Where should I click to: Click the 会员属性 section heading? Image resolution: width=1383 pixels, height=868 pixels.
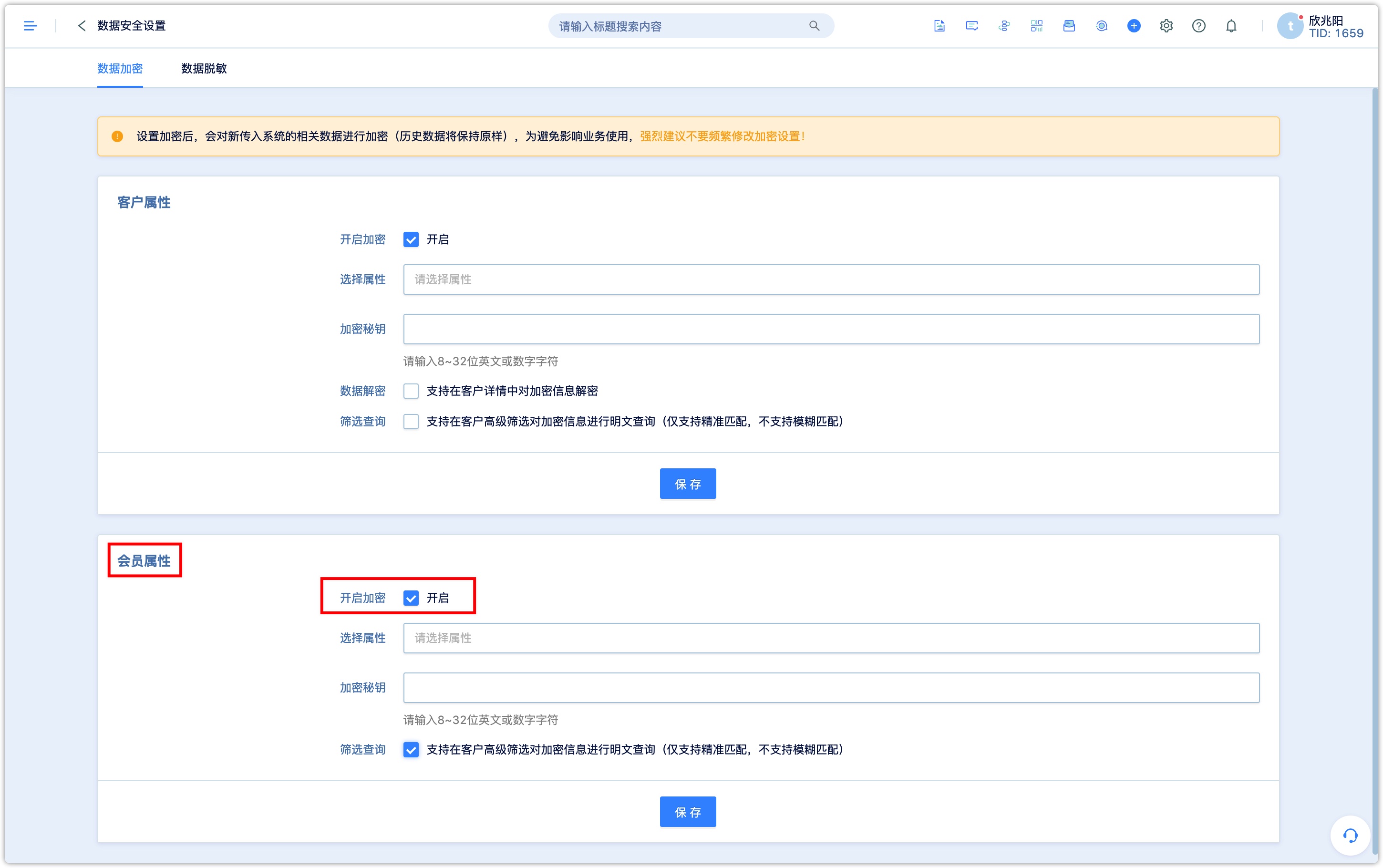[144, 561]
